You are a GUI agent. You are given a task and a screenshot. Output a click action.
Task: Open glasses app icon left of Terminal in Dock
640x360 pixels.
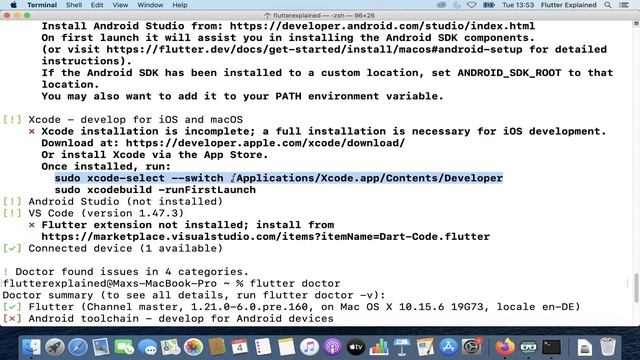click(x=528, y=347)
